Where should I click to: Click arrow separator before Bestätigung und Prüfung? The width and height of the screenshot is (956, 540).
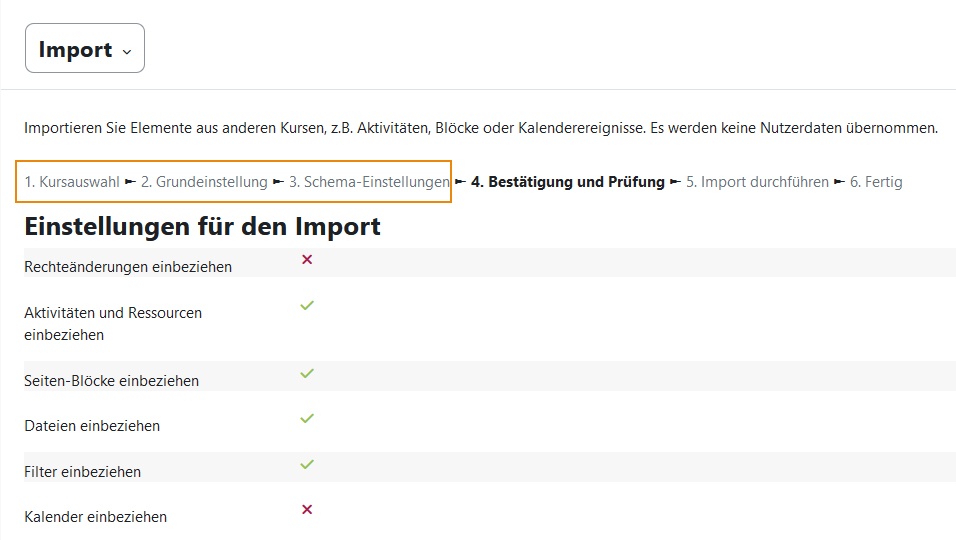460,182
